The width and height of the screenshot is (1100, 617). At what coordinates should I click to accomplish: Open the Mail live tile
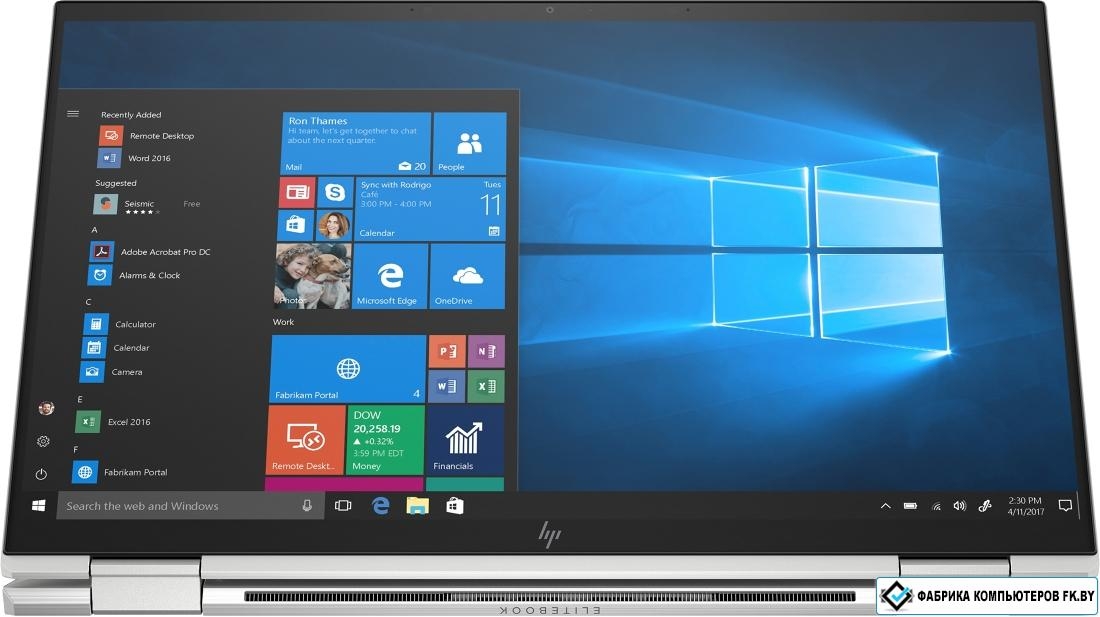(x=356, y=143)
